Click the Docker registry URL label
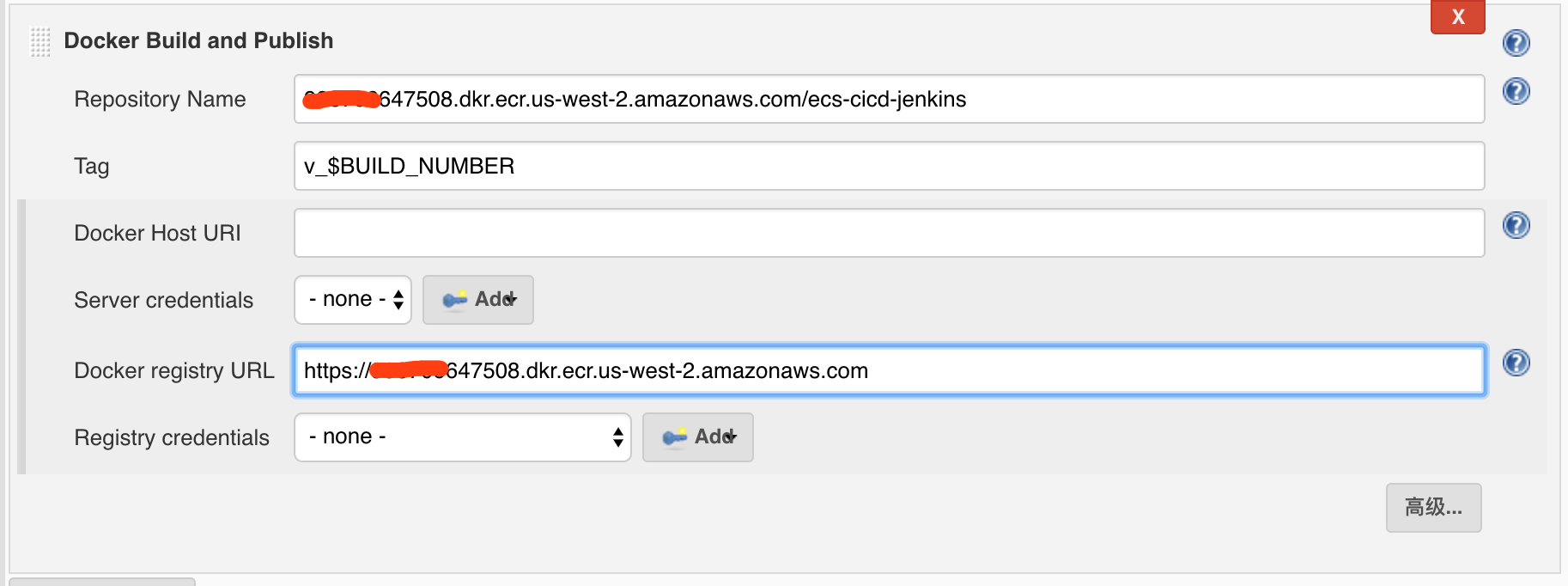The width and height of the screenshot is (1568, 586). [174, 370]
